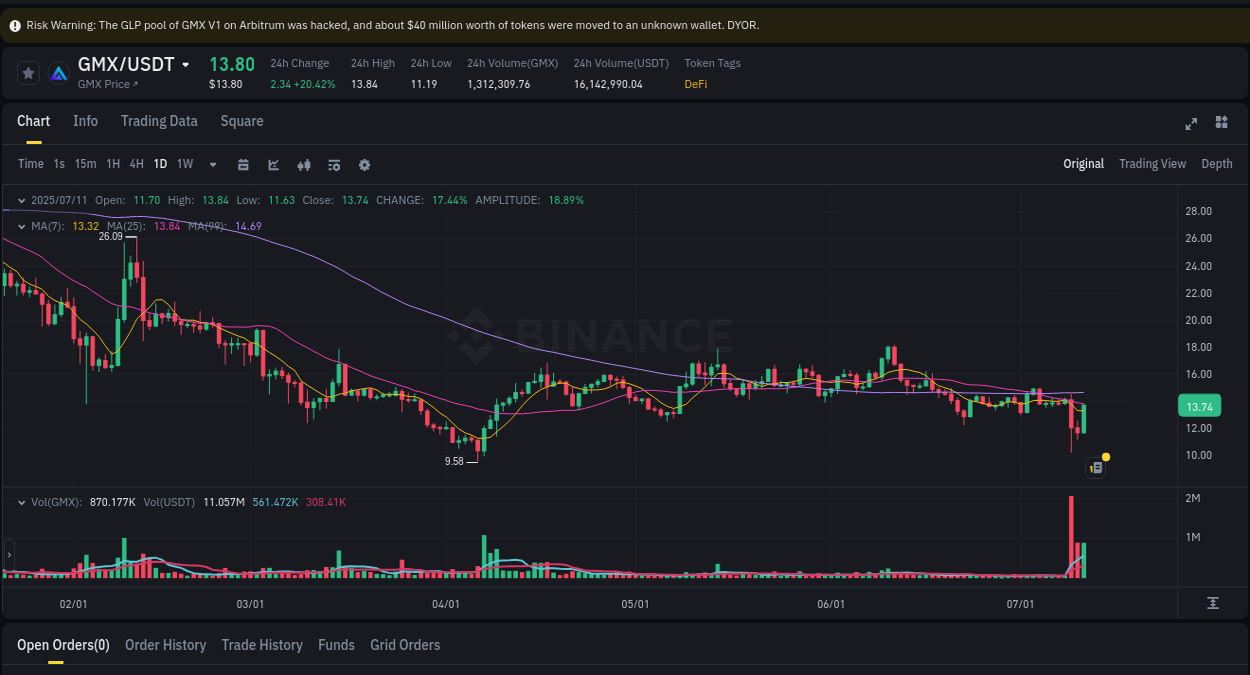Open the chart display options icon
The height and width of the screenshot is (675, 1250).
pyautogui.click(x=333, y=164)
